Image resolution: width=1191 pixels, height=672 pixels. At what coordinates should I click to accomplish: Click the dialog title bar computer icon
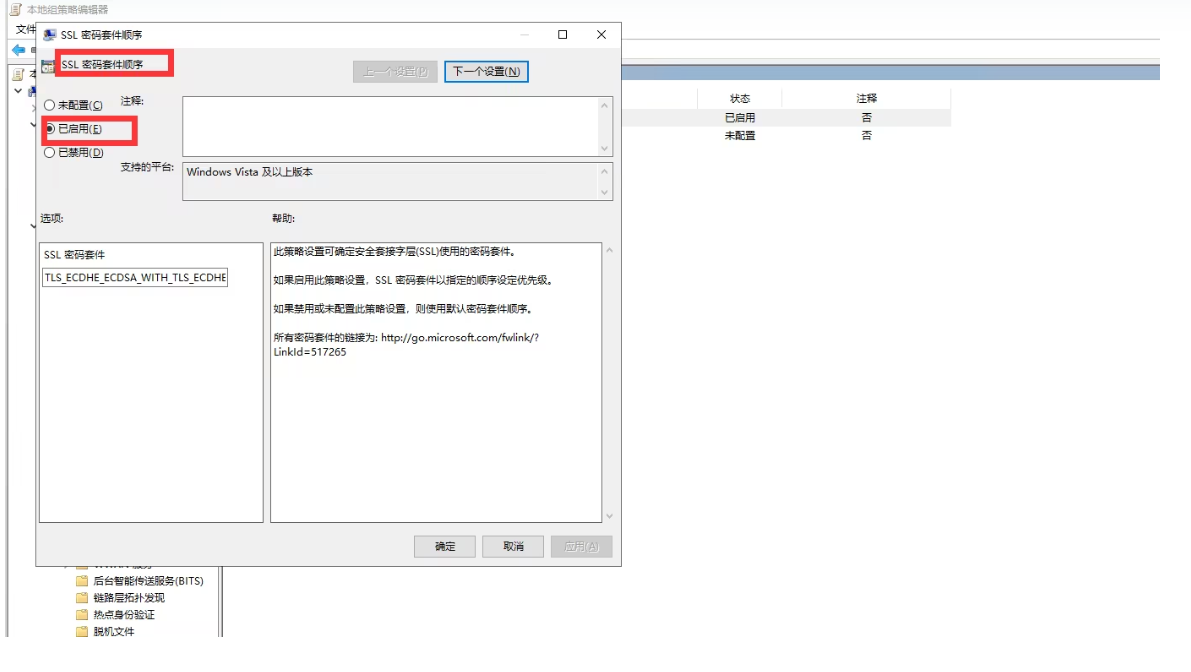[49, 35]
